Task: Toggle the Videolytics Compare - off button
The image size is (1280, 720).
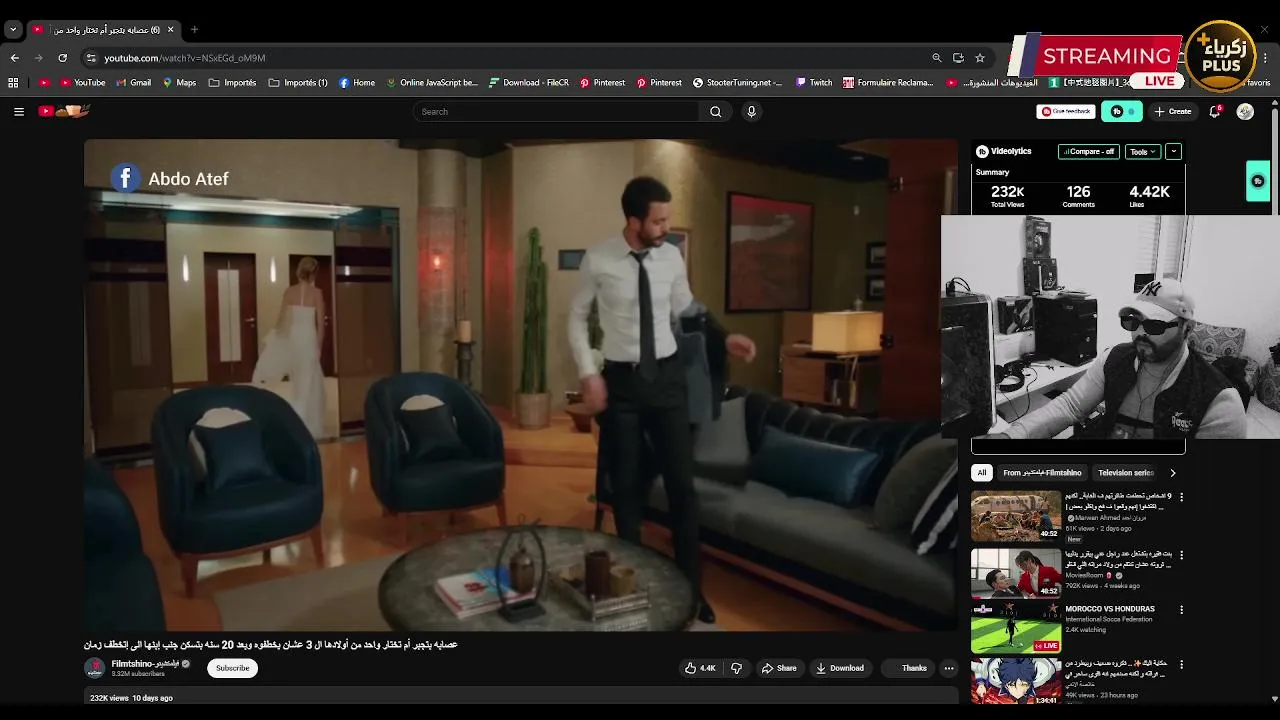Action: tap(1089, 152)
